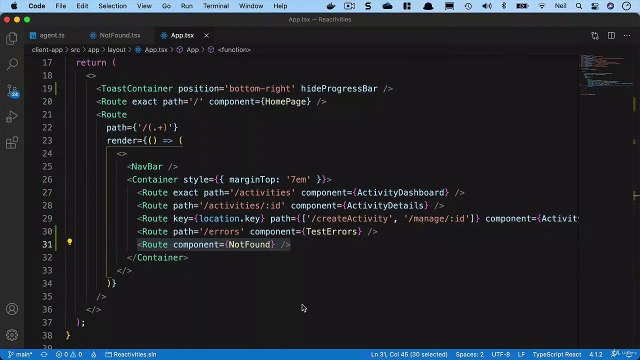This screenshot has height=360, width=640.
Task: Open the Selection menu
Action: click(x=112, y=6)
